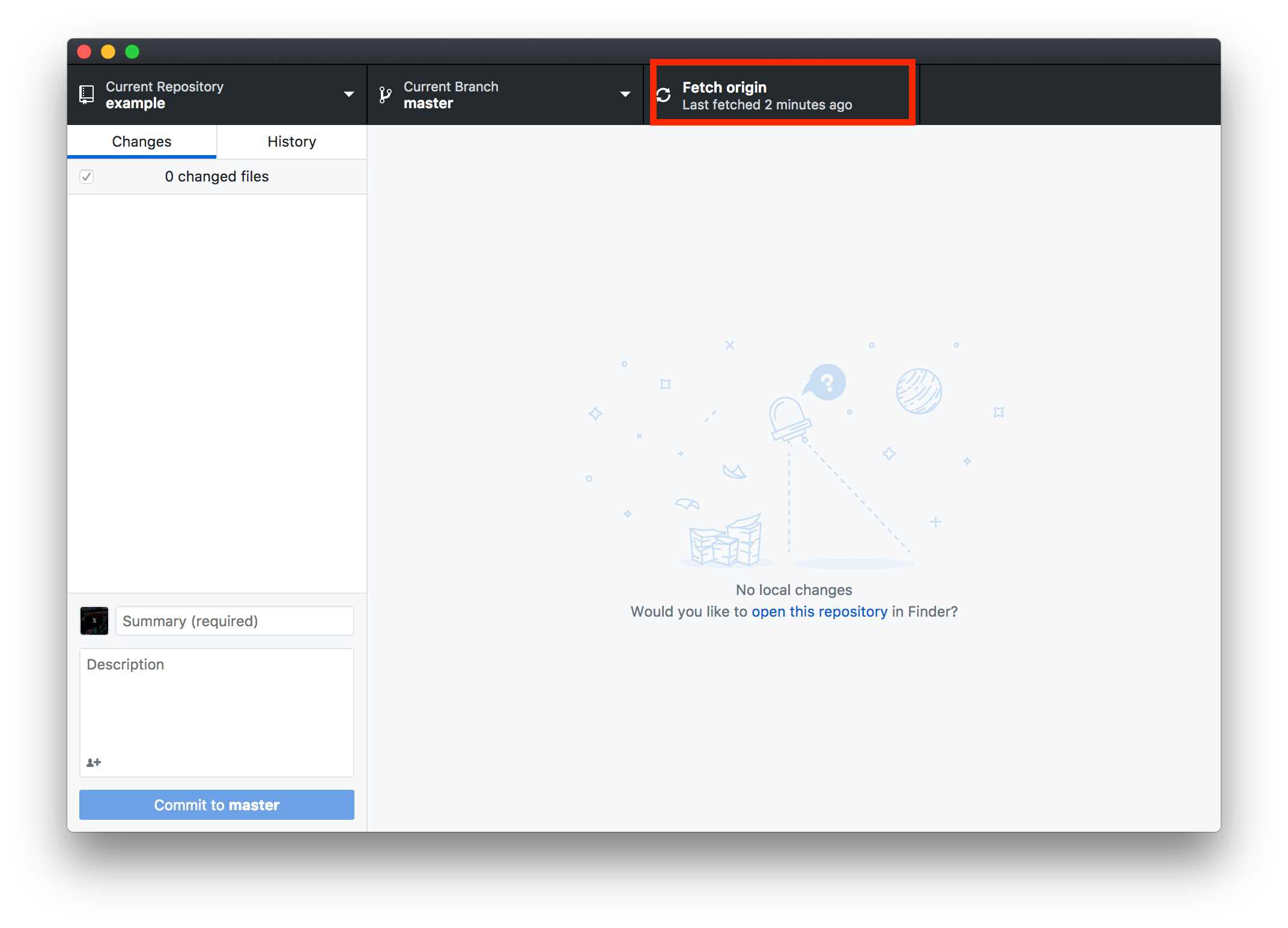The width and height of the screenshot is (1288, 928).
Task: Click the repository book icon
Action: tap(87, 94)
